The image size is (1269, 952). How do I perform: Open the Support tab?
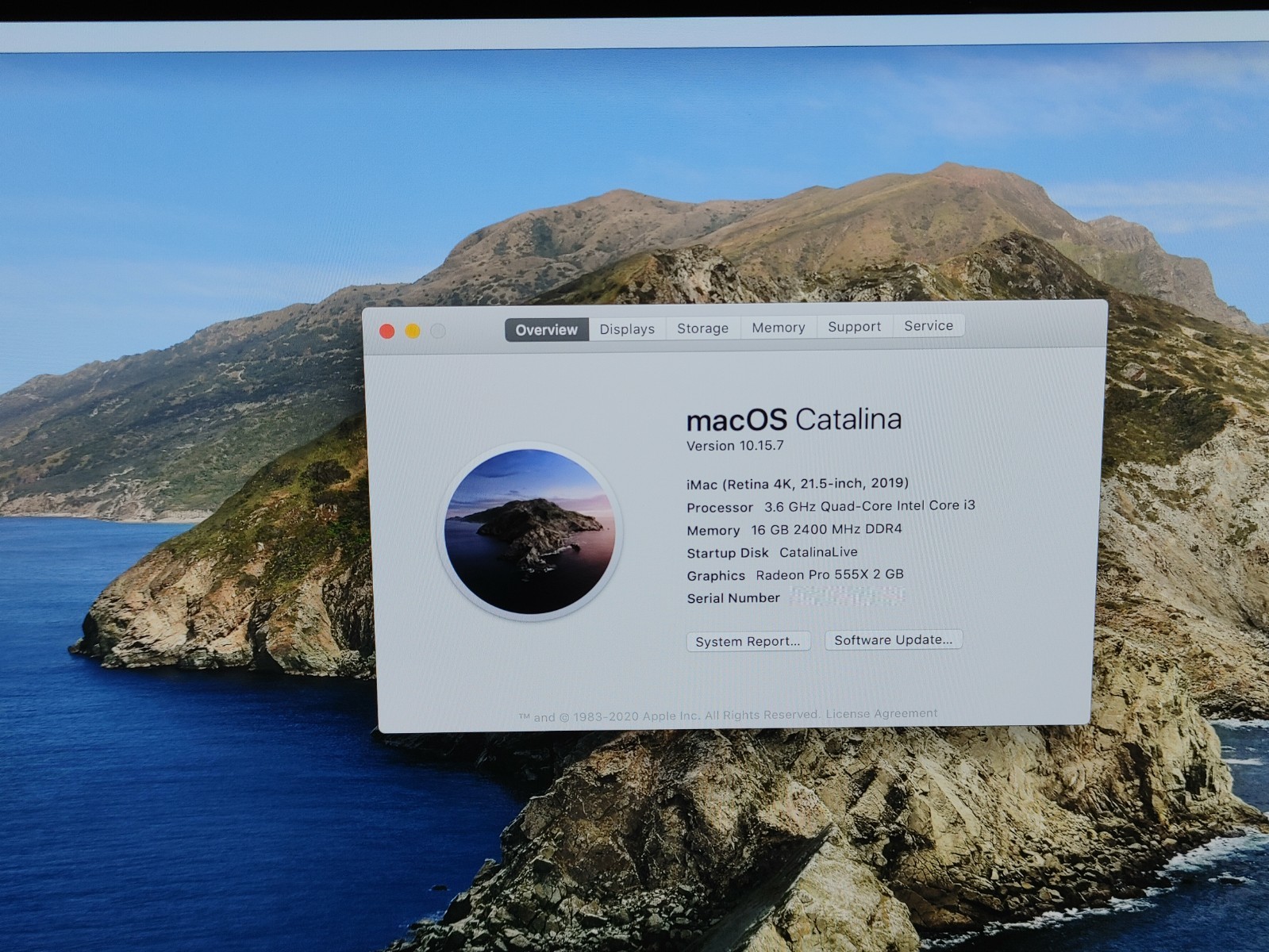(854, 327)
